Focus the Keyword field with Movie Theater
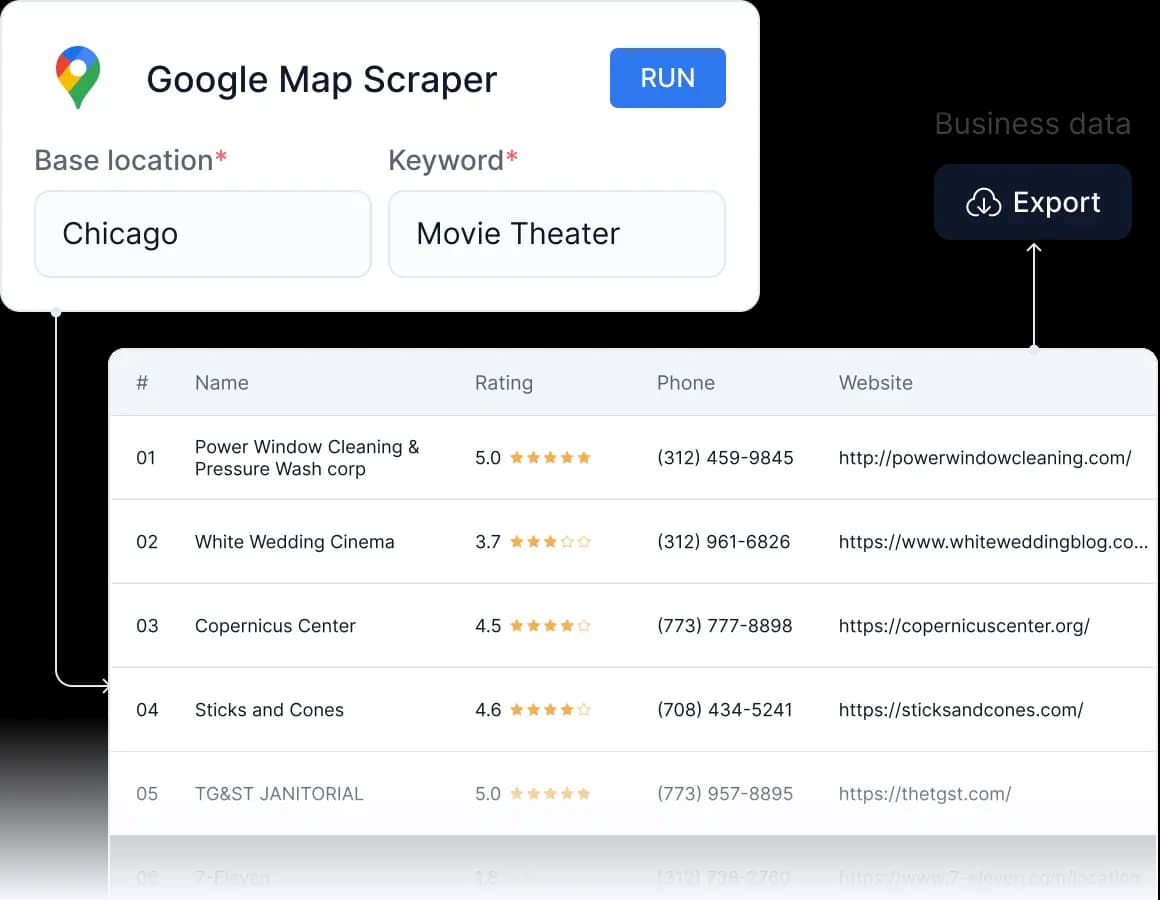This screenshot has height=900, width=1160. (x=556, y=234)
